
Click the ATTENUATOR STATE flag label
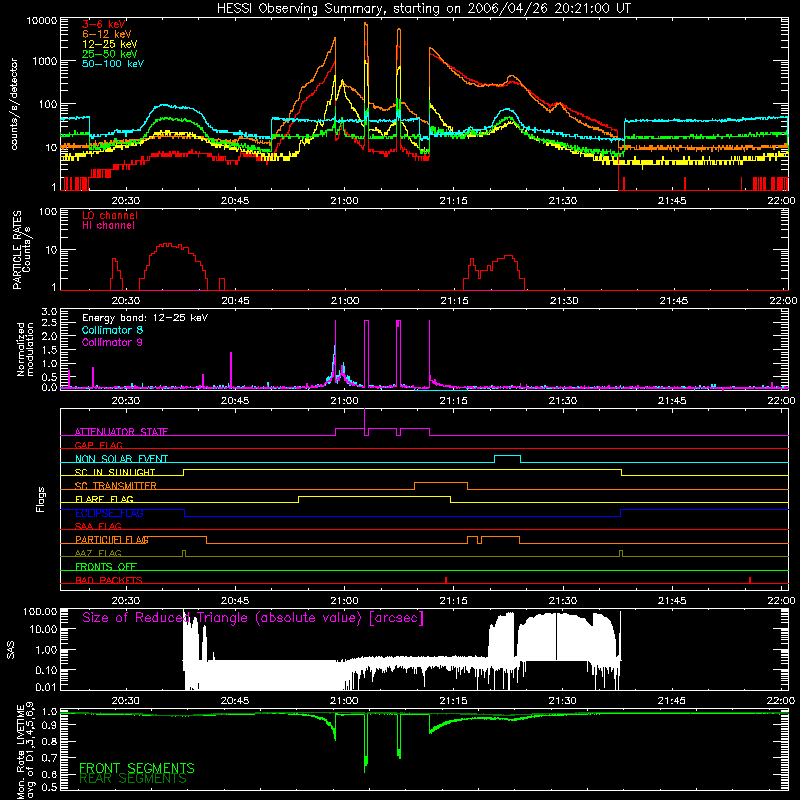[121, 432]
